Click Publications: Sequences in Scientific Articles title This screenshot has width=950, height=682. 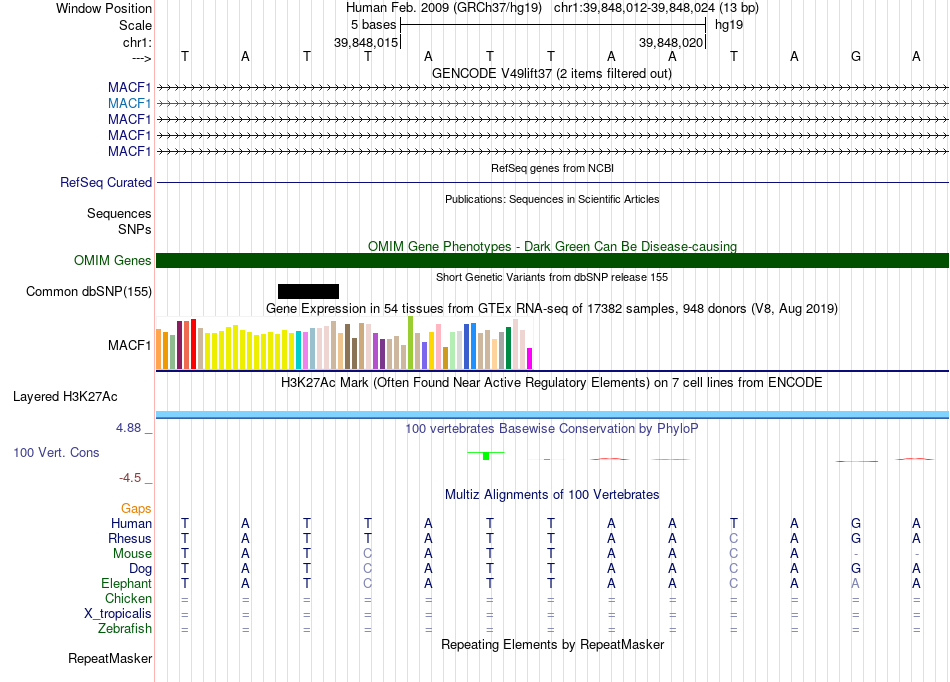tap(552, 199)
